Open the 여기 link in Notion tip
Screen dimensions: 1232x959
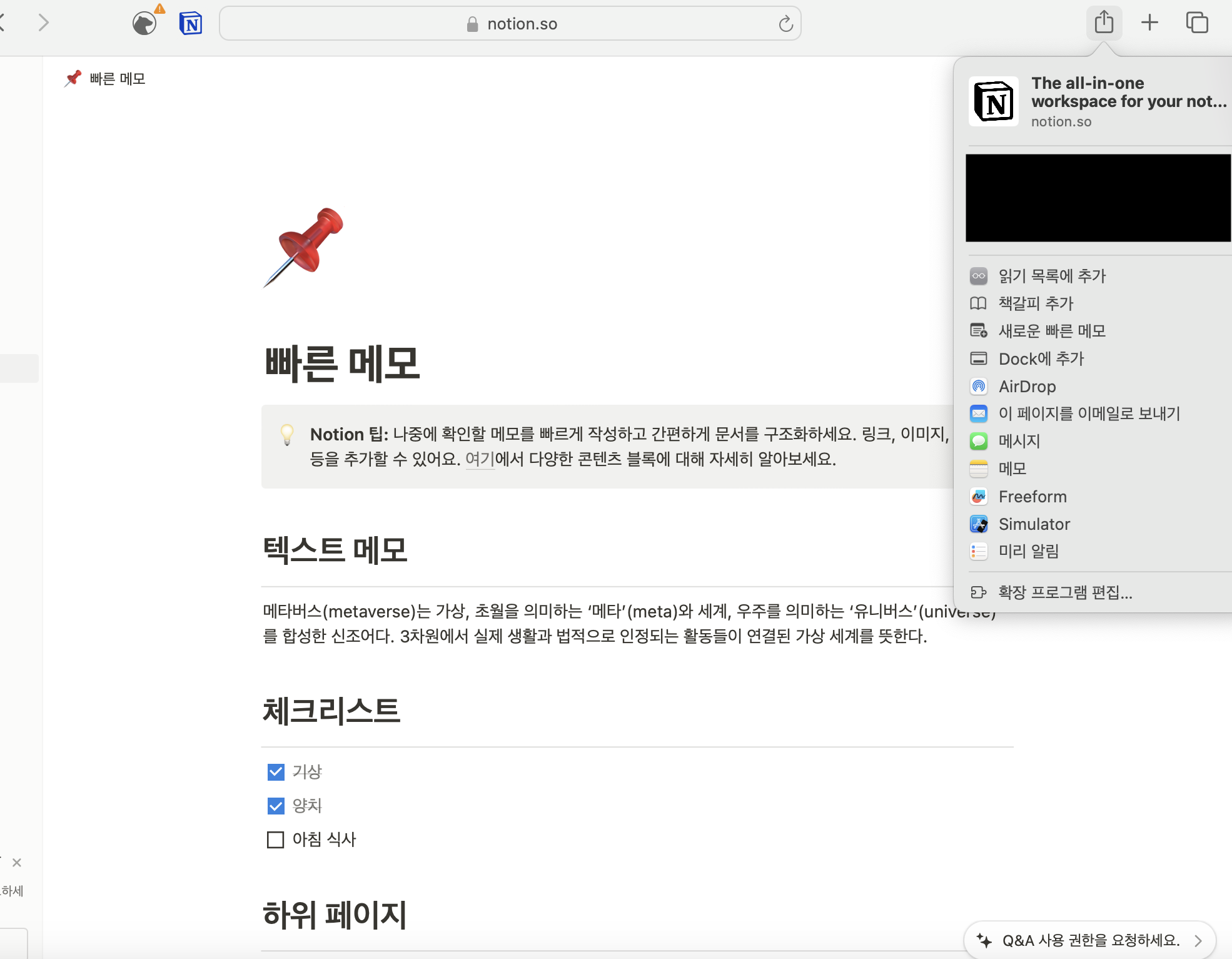point(480,459)
